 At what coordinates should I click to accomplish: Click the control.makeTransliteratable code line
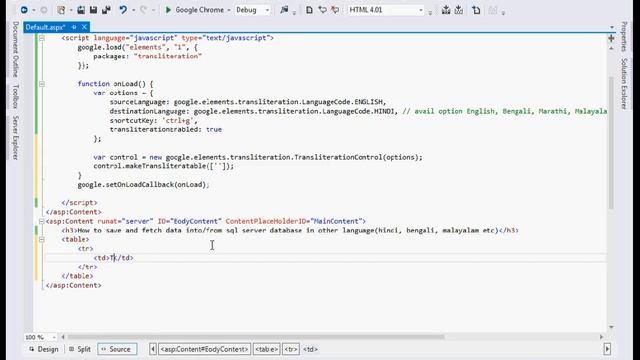pos(164,166)
